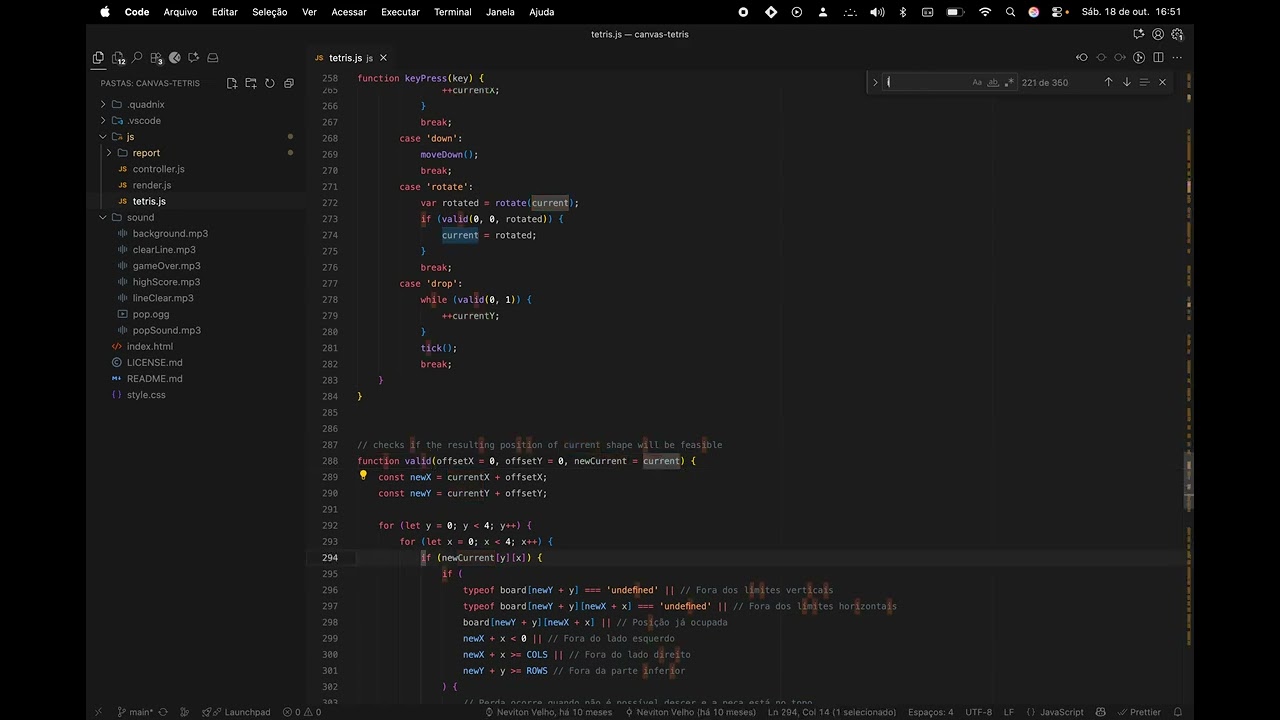The width and height of the screenshot is (1280, 720).
Task: Open the editor more actions ellipsis
Action: 1177,58
